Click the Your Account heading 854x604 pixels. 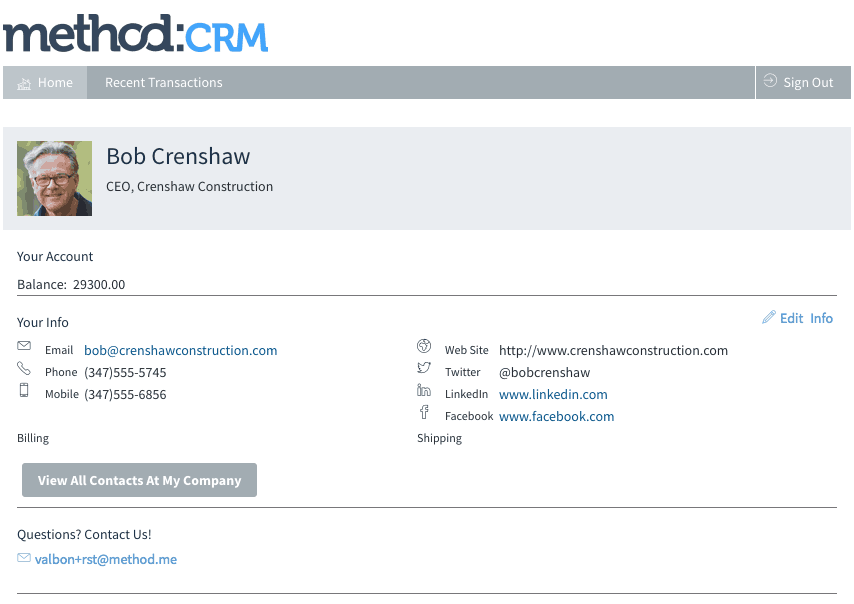click(55, 257)
